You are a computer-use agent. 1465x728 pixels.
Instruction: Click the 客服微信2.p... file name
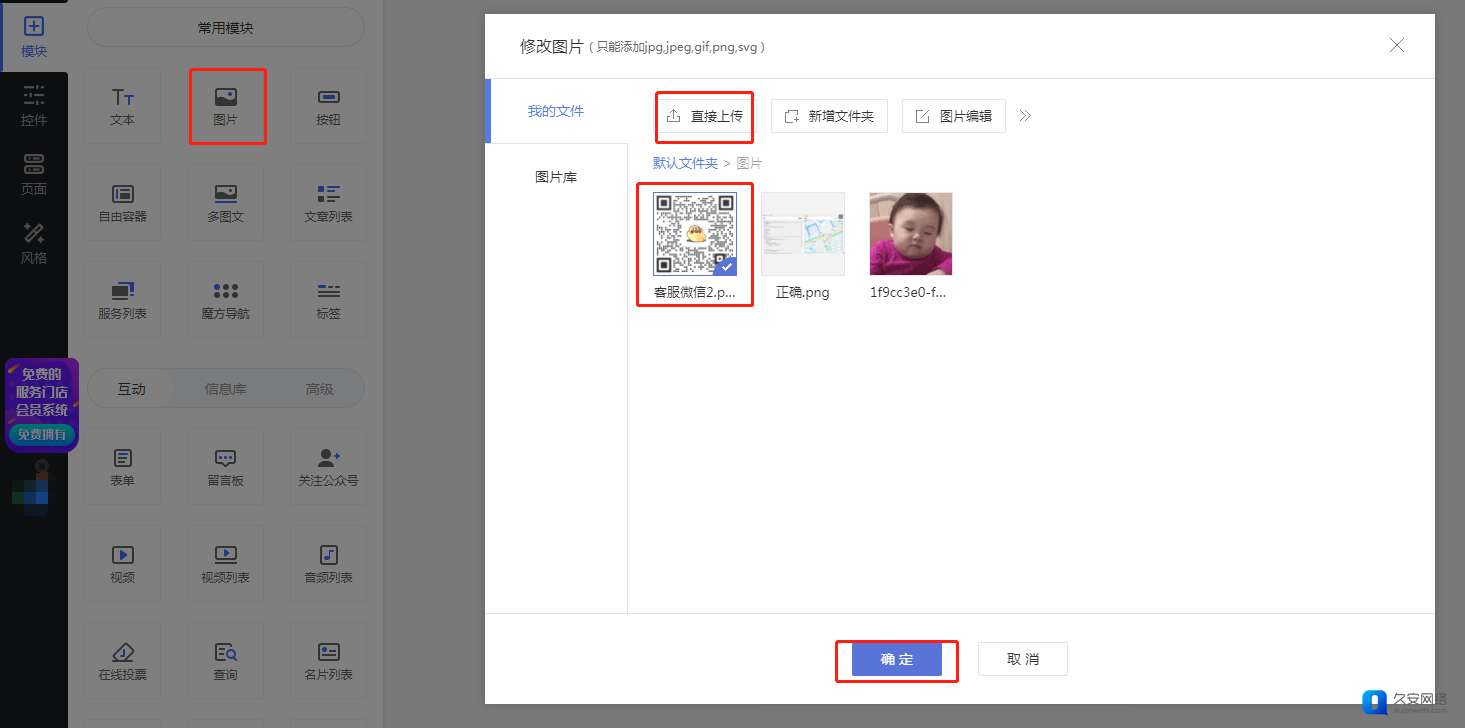click(x=695, y=293)
